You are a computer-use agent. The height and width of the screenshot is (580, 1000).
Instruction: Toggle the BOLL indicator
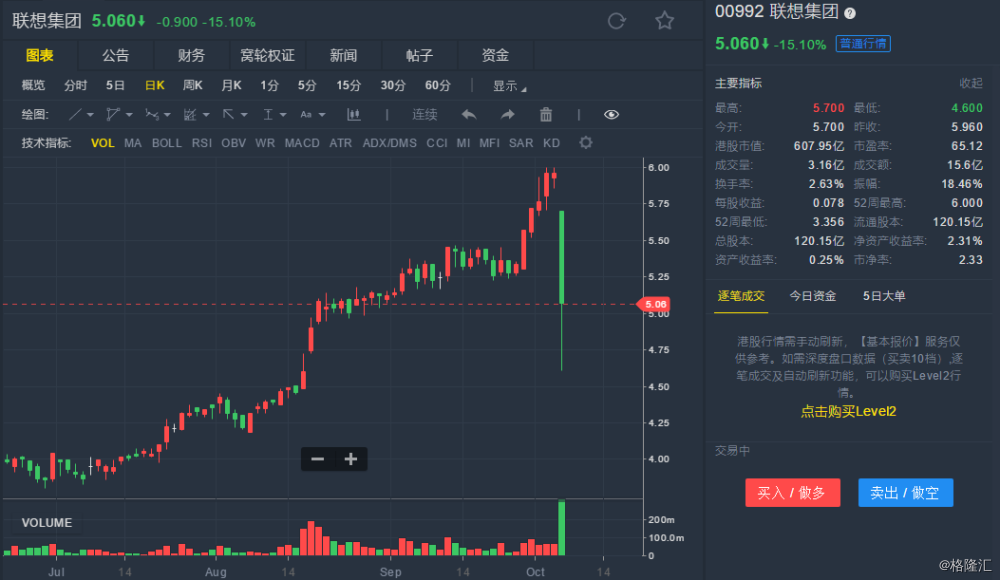[x=166, y=143]
